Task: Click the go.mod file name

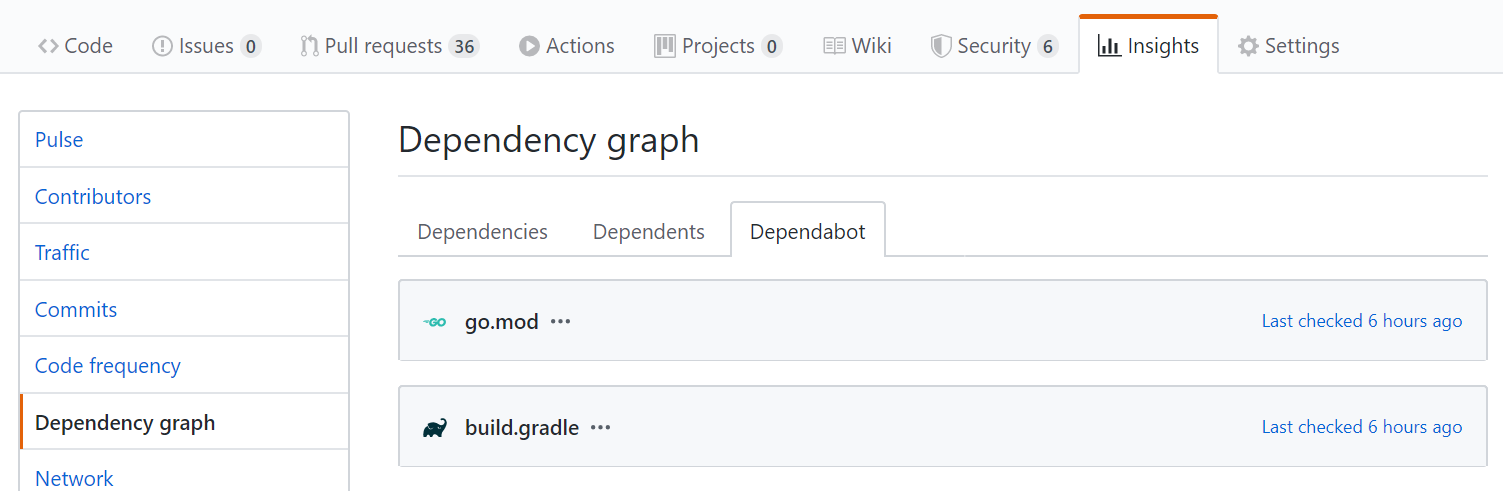Action: pyautogui.click(x=502, y=322)
